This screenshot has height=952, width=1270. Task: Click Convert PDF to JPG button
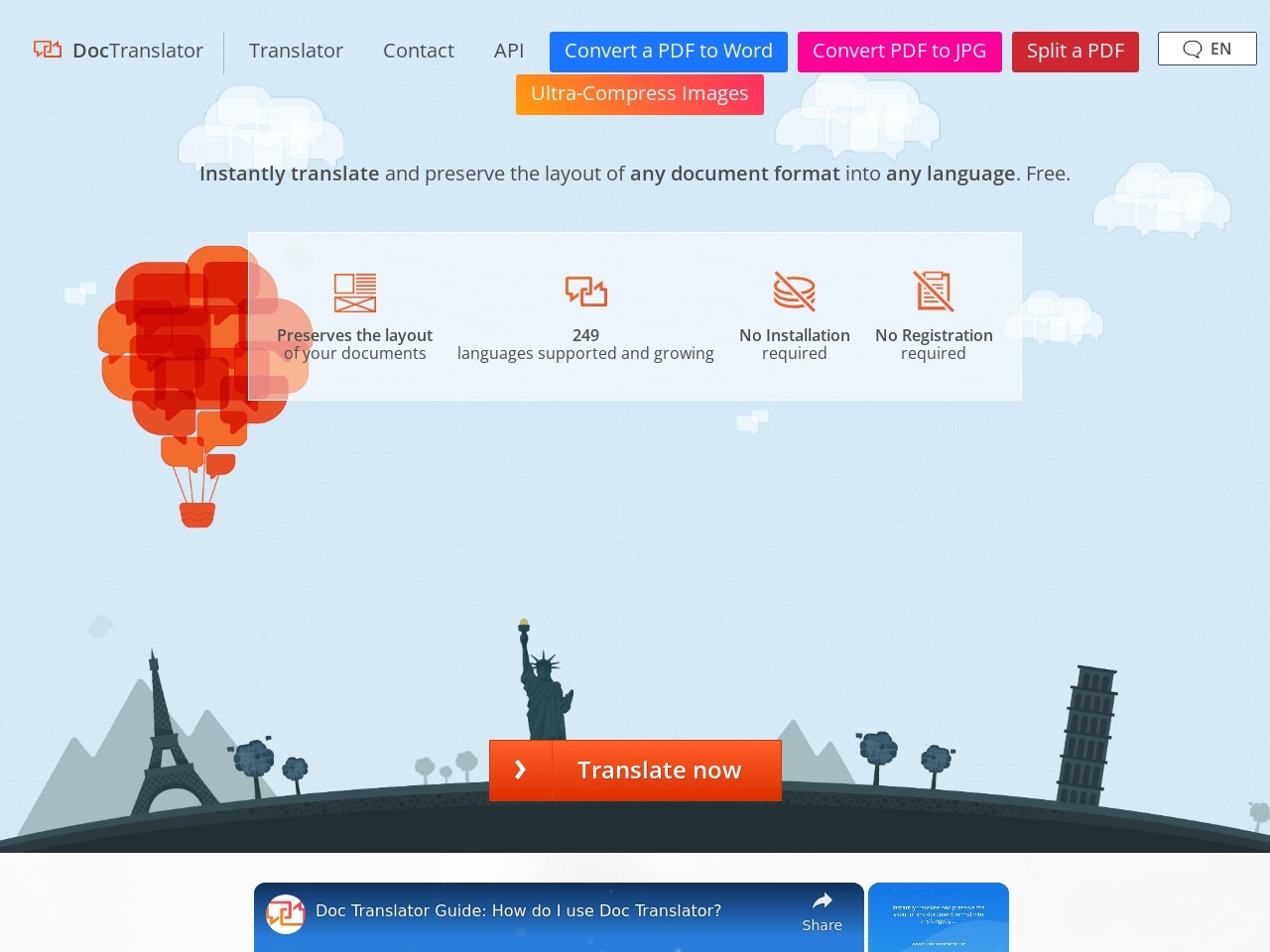[x=899, y=52]
